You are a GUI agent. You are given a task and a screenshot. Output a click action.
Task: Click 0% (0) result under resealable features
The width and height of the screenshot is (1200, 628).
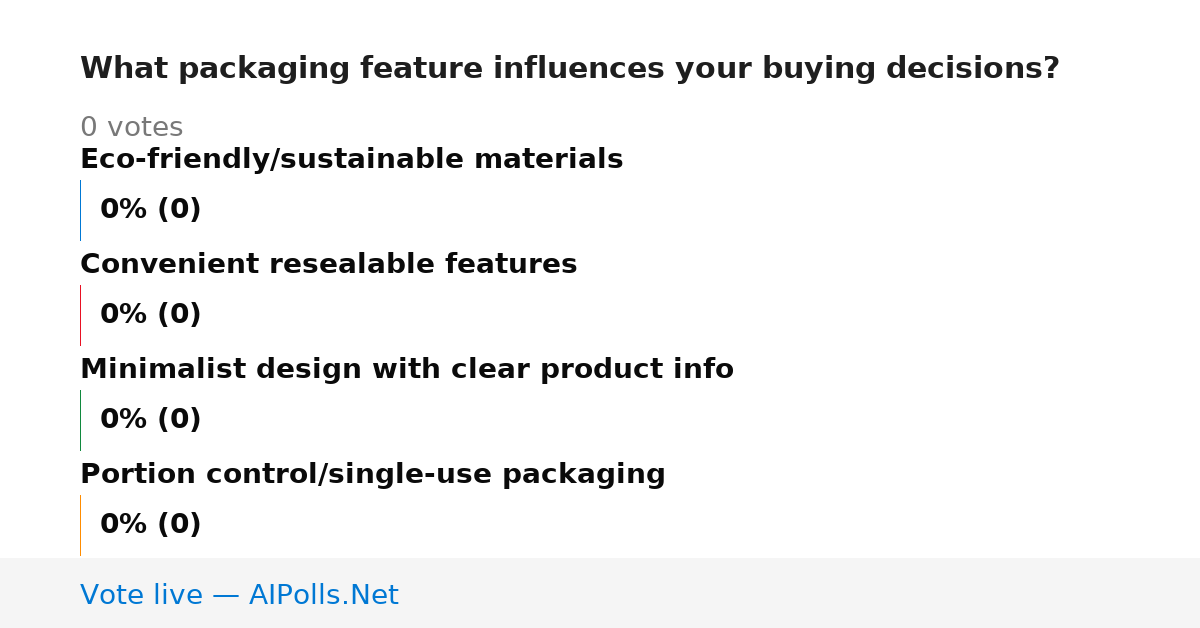(150, 315)
